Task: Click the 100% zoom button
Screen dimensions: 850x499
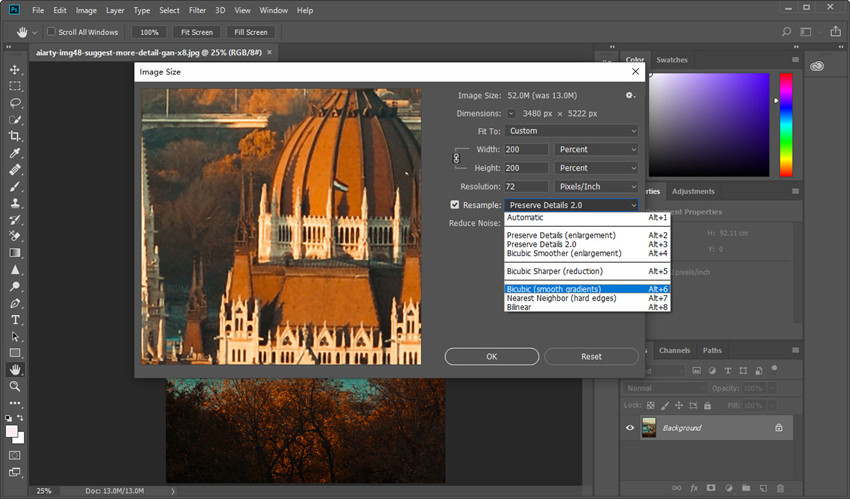Action: click(149, 32)
